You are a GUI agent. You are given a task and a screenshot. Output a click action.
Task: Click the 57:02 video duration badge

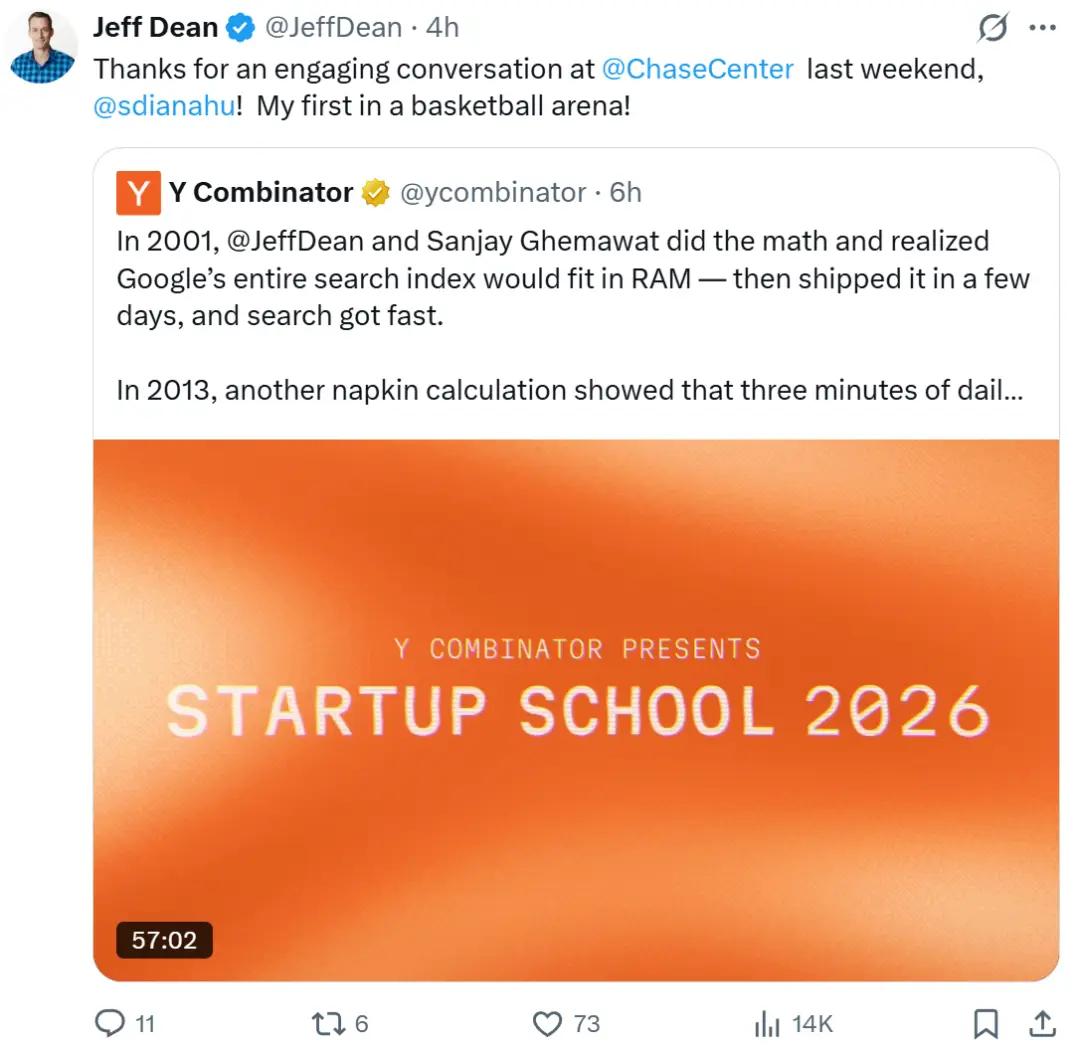[164, 939]
